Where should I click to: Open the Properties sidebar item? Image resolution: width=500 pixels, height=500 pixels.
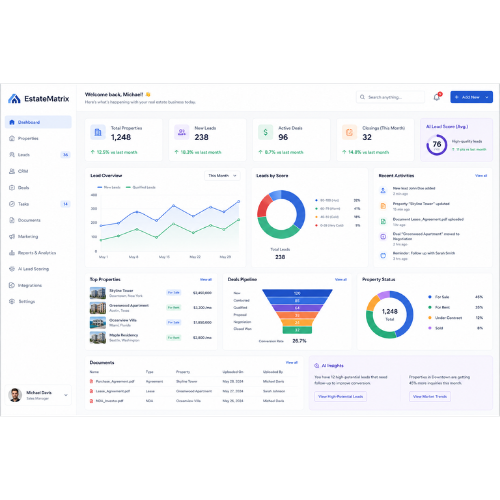click(38, 138)
